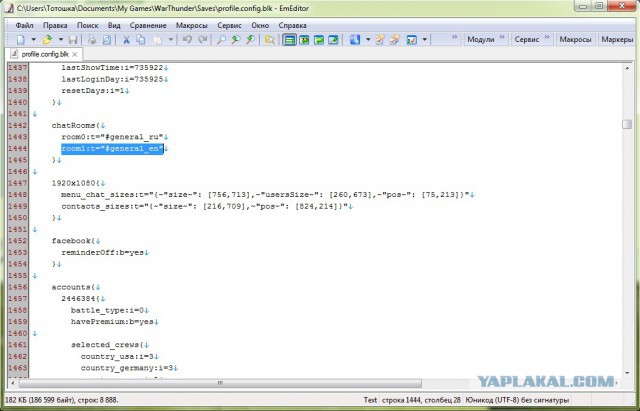
Task: Click the horizontal scrollbar left arrow
Action: coord(13,383)
